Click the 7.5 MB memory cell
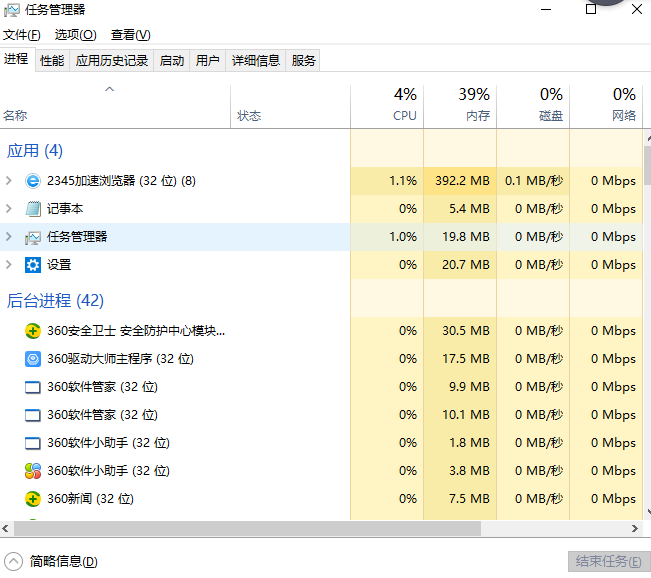Screen dimensions: 651x578 pyautogui.click(x=460, y=499)
